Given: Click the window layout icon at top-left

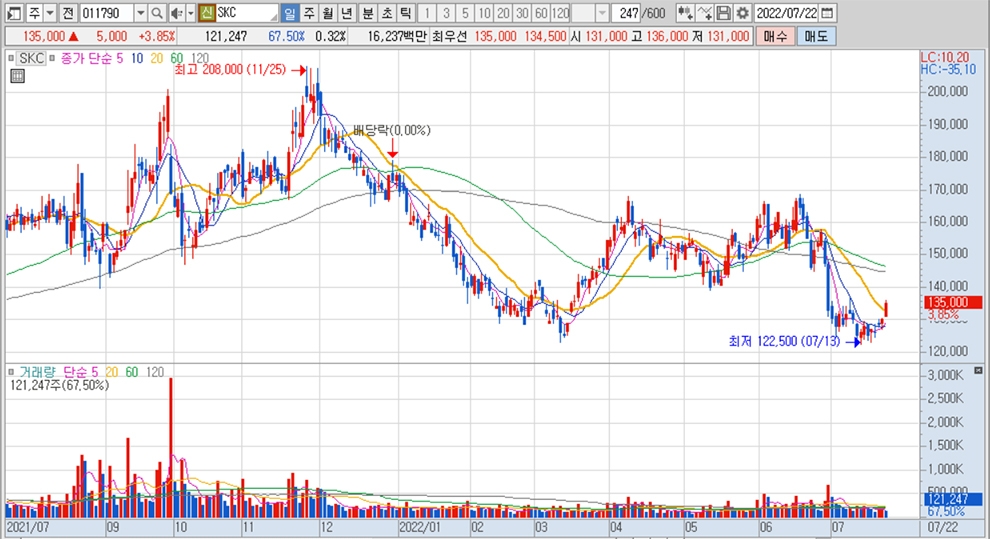Looking at the screenshot, I should (12, 13).
